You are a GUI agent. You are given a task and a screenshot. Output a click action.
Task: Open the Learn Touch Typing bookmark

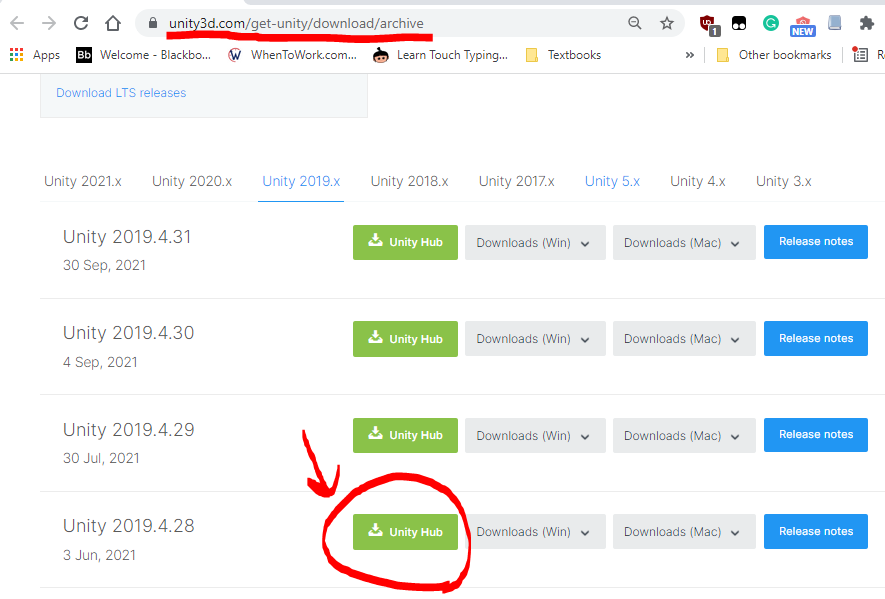click(x=440, y=55)
